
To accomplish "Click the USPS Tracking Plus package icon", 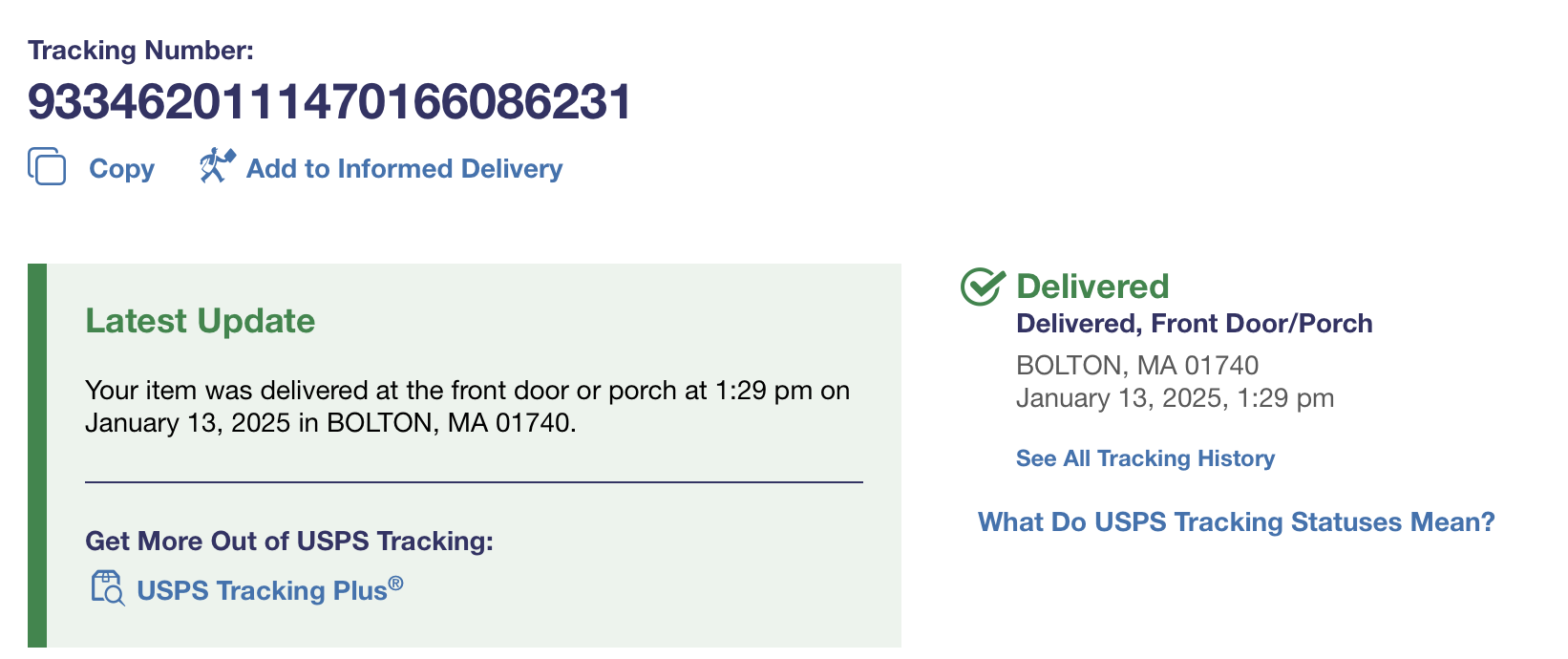I will point(107,588).
